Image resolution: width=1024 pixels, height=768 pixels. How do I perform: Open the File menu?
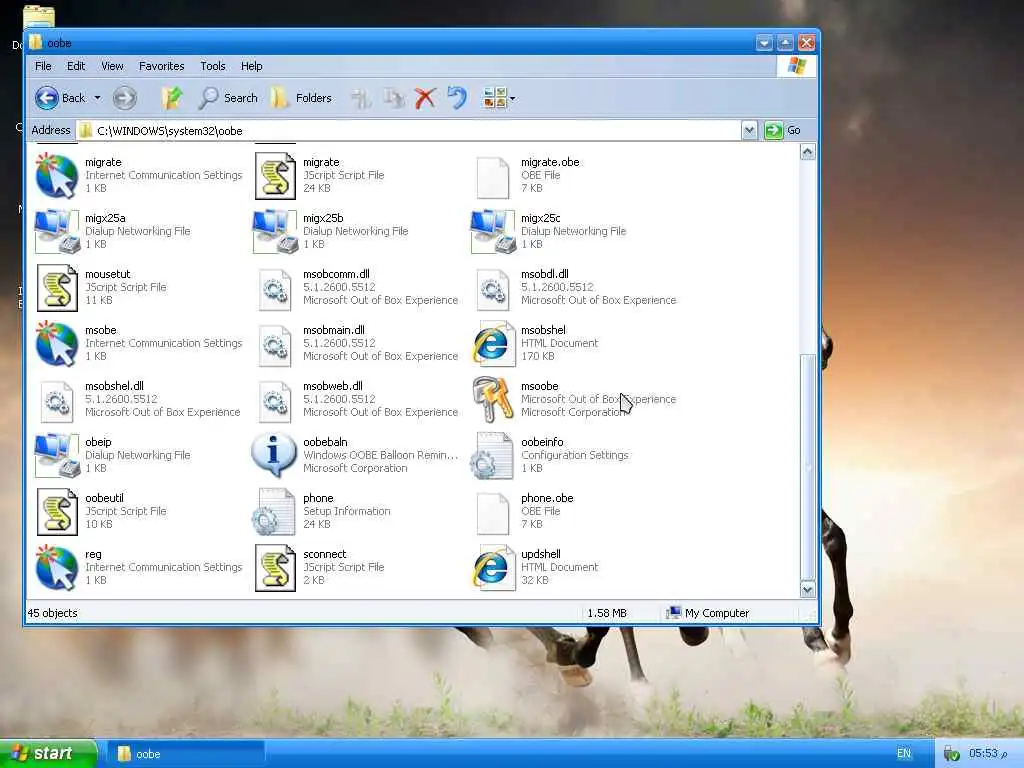[43, 66]
